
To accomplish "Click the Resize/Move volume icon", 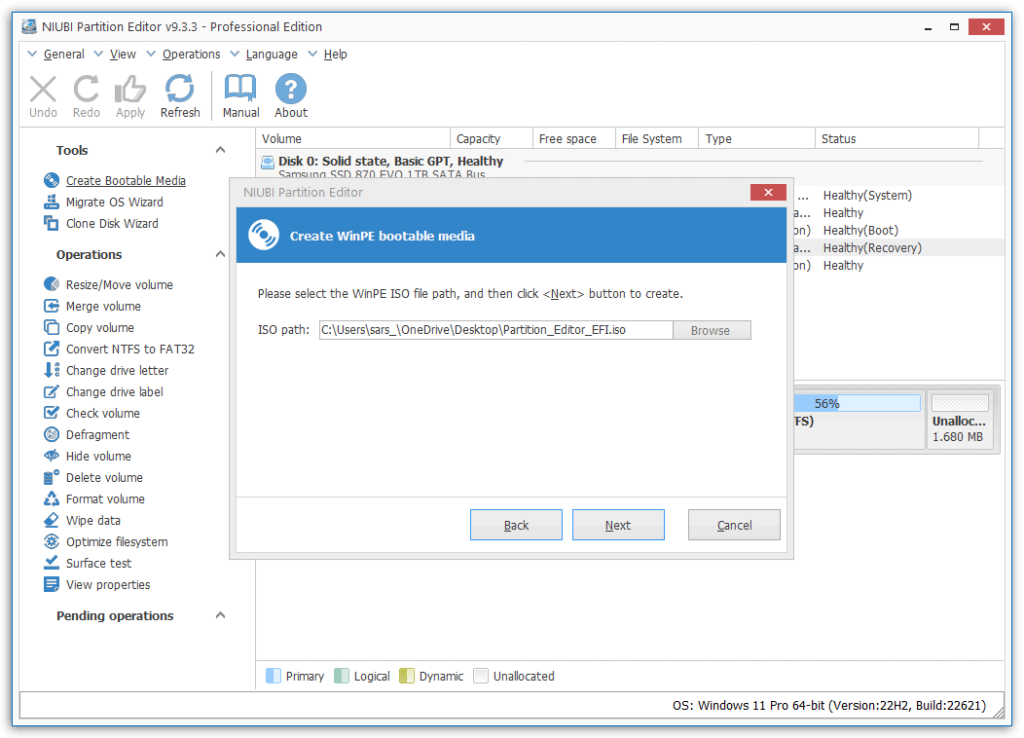I will (x=52, y=284).
